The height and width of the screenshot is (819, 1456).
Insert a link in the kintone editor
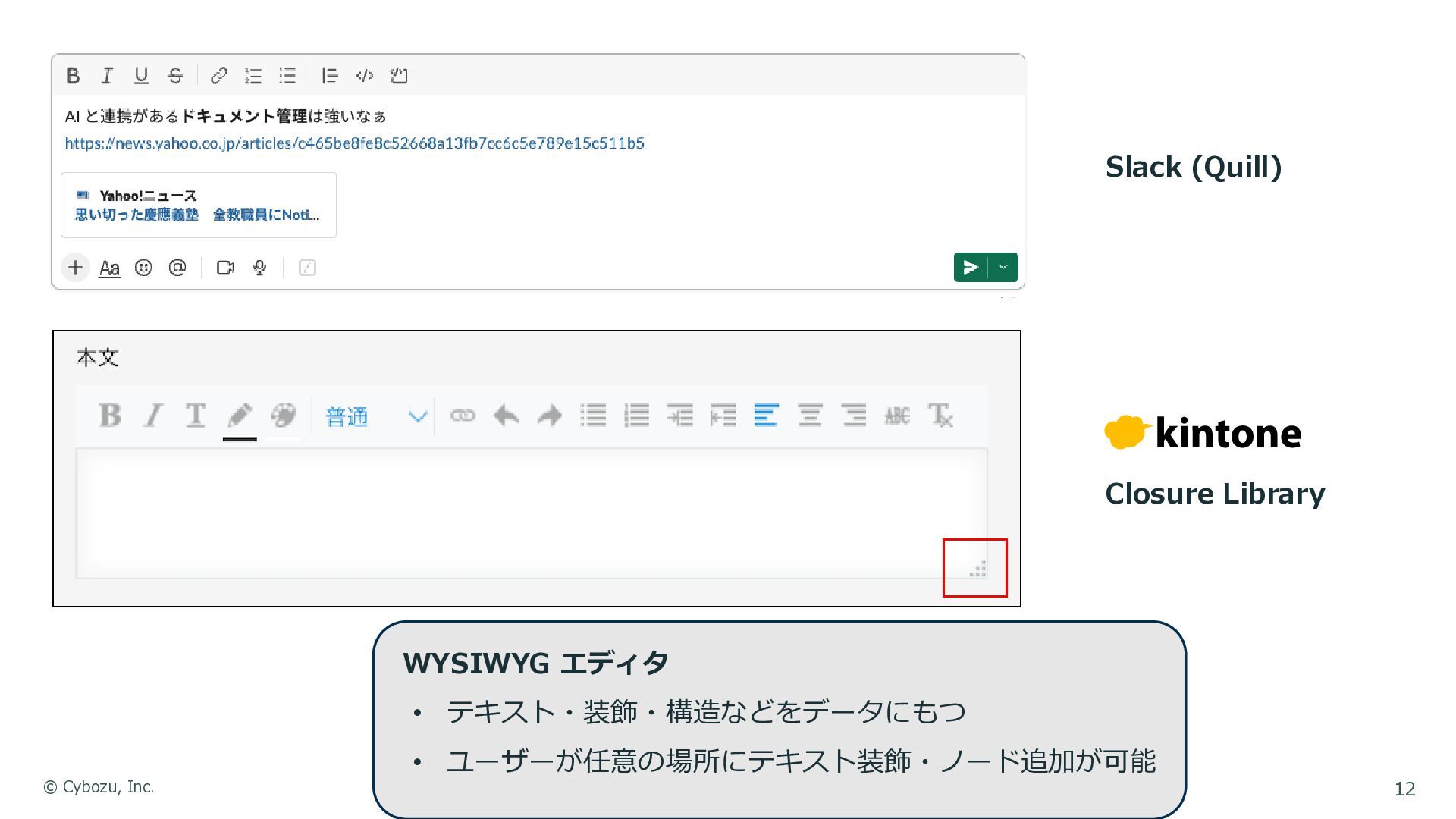(463, 416)
